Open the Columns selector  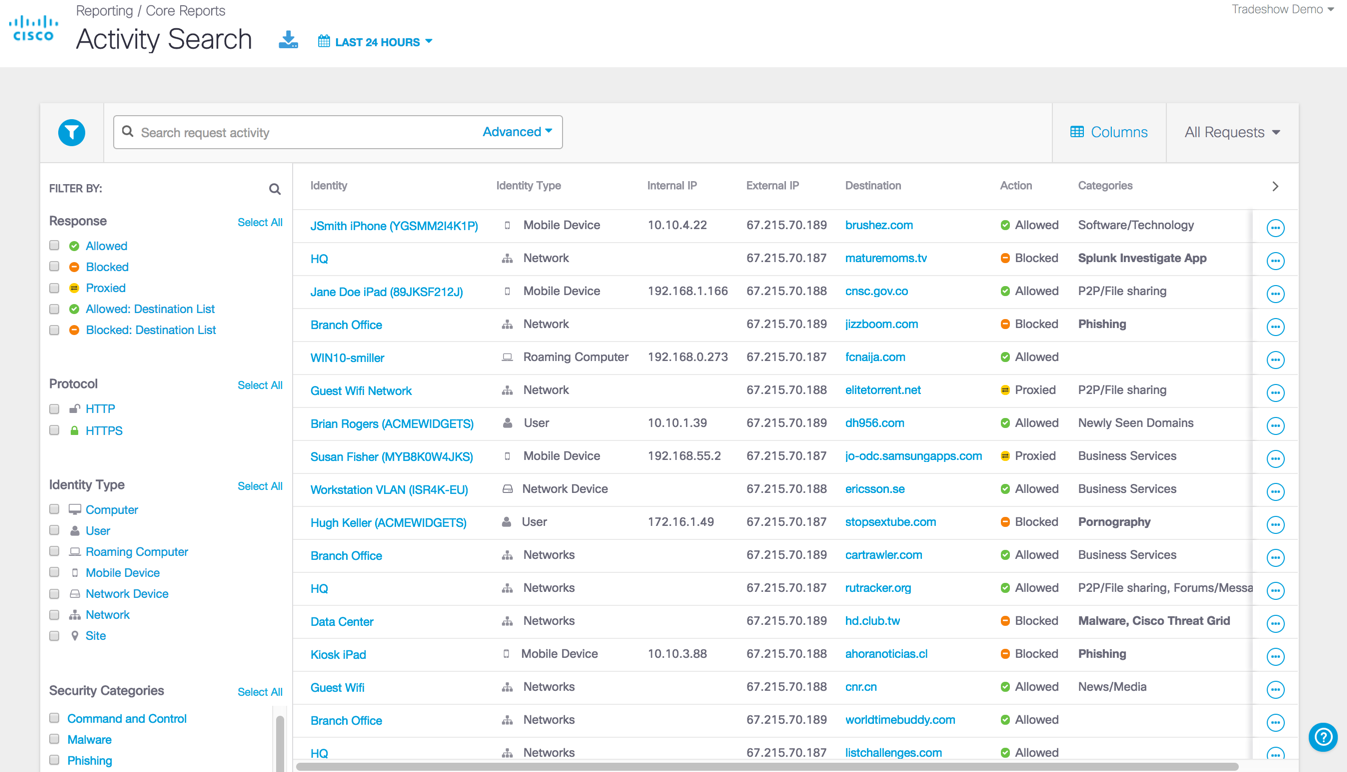[1109, 132]
